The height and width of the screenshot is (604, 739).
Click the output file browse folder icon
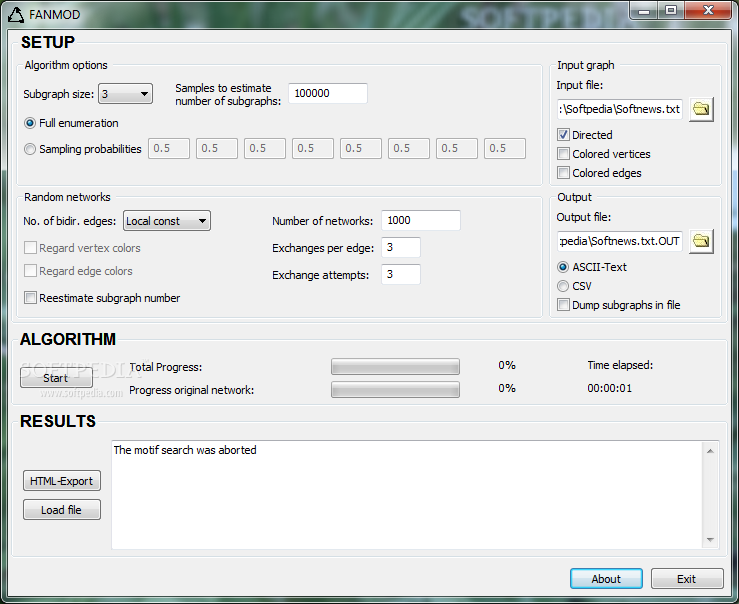[x=701, y=241]
